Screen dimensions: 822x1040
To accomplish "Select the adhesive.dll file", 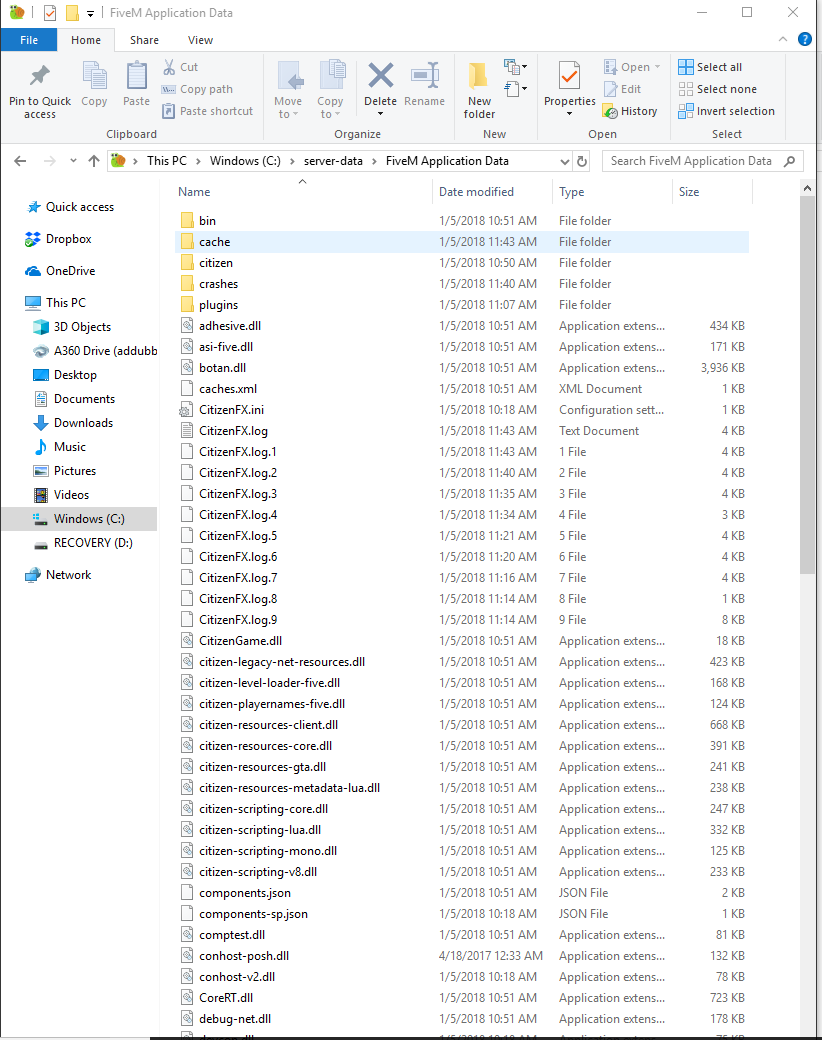I will pos(462,326).
